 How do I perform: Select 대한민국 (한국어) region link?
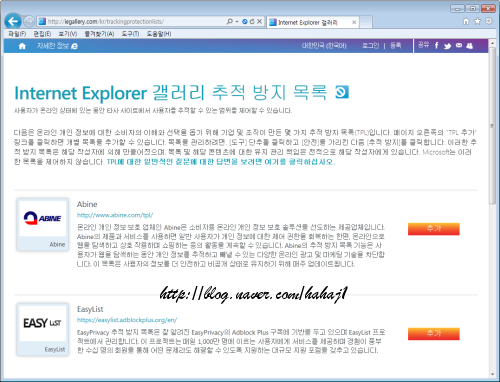coord(324,46)
